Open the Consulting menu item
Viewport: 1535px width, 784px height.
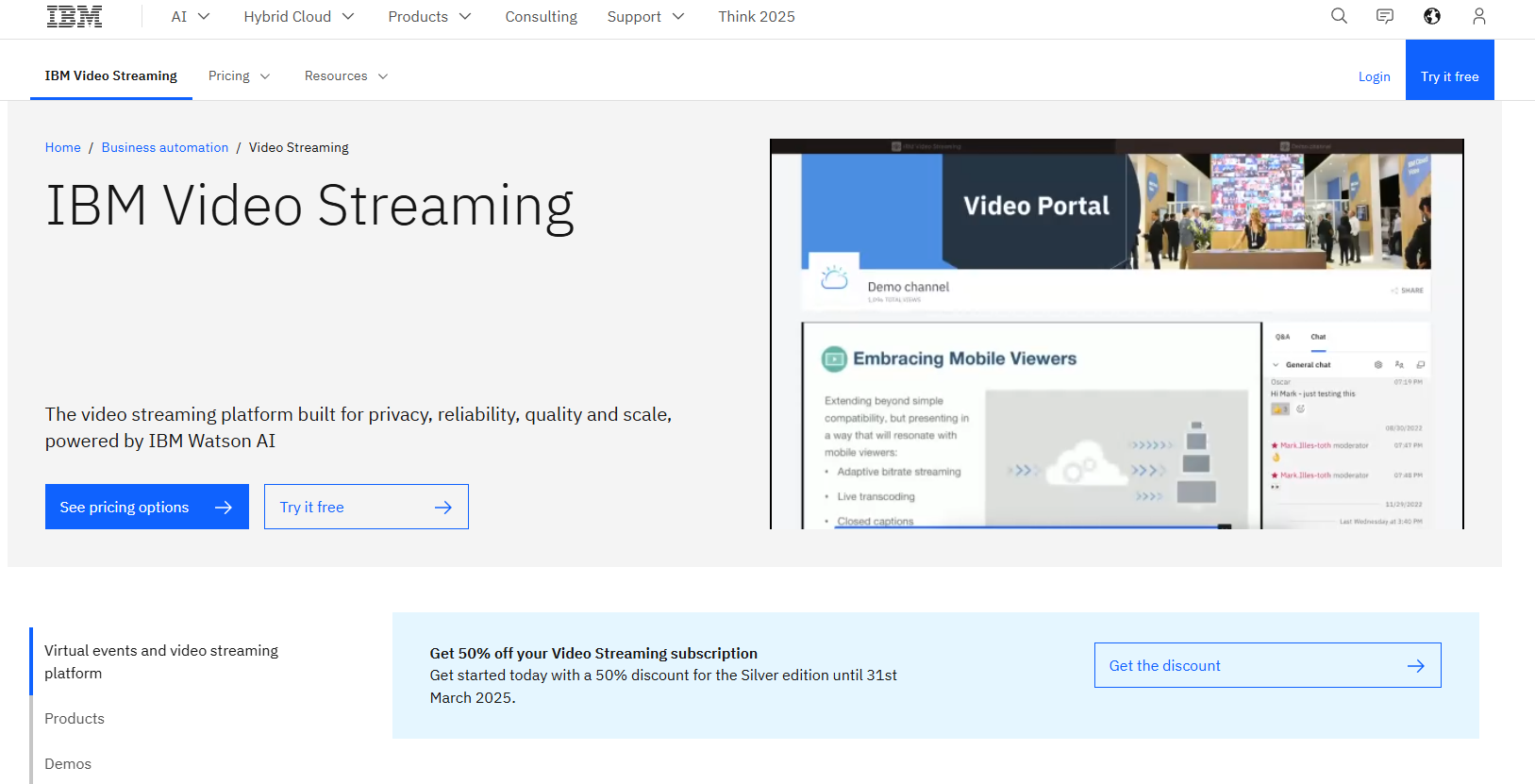pyautogui.click(x=542, y=16)
